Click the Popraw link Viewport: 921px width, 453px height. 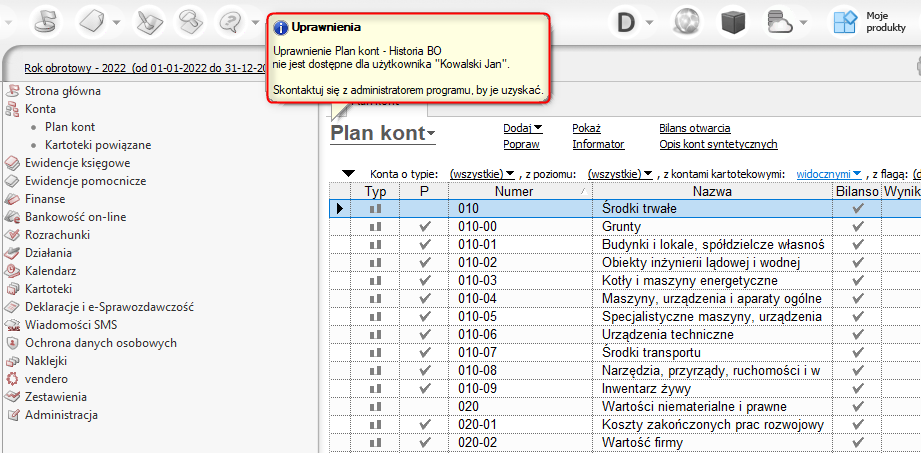tap(522, 145)
